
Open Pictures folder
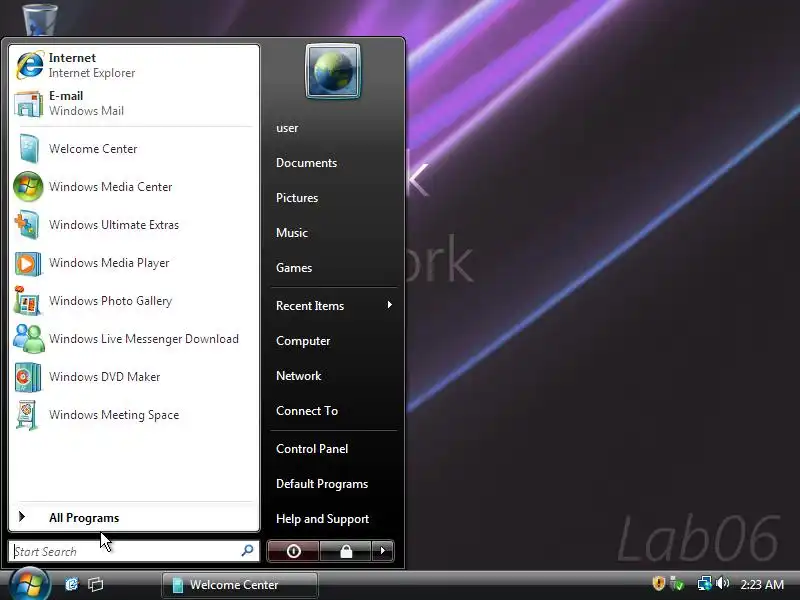point(297,198)
